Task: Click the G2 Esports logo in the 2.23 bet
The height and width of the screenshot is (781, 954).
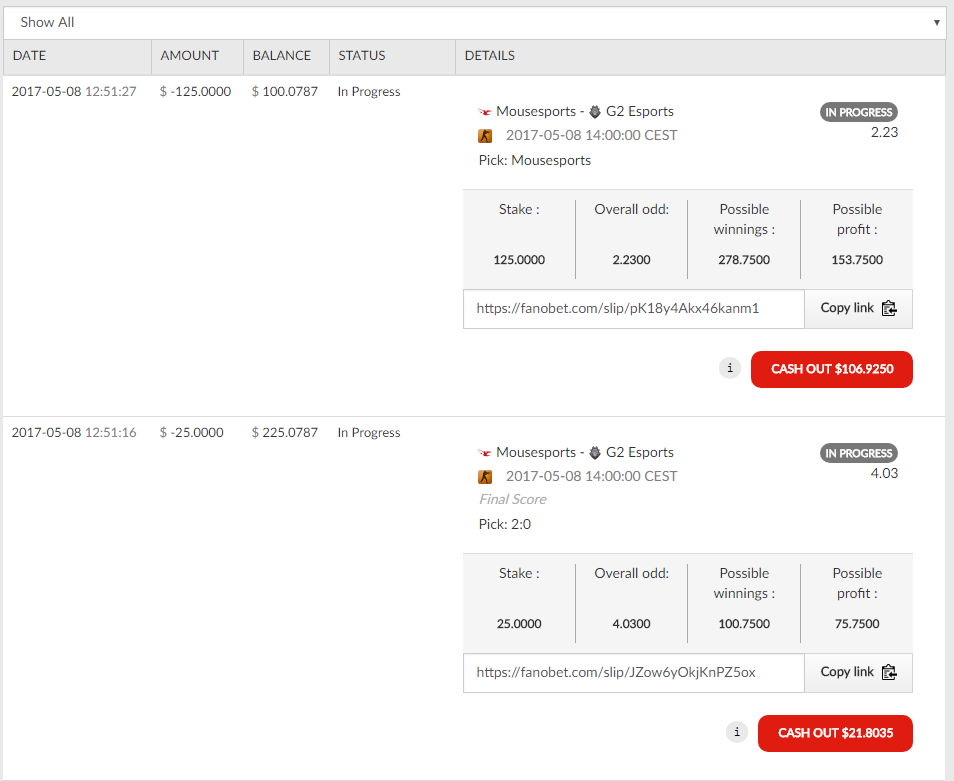Action: pos(595,111)
